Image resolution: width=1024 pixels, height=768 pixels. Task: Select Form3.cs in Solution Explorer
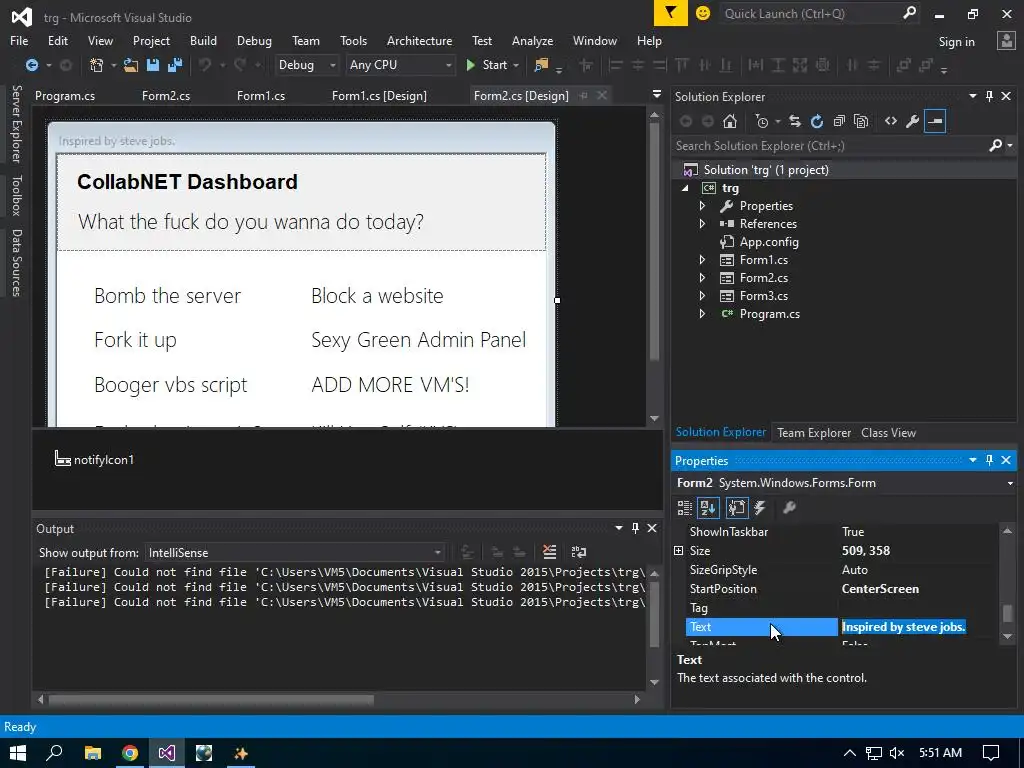[763, 296]
